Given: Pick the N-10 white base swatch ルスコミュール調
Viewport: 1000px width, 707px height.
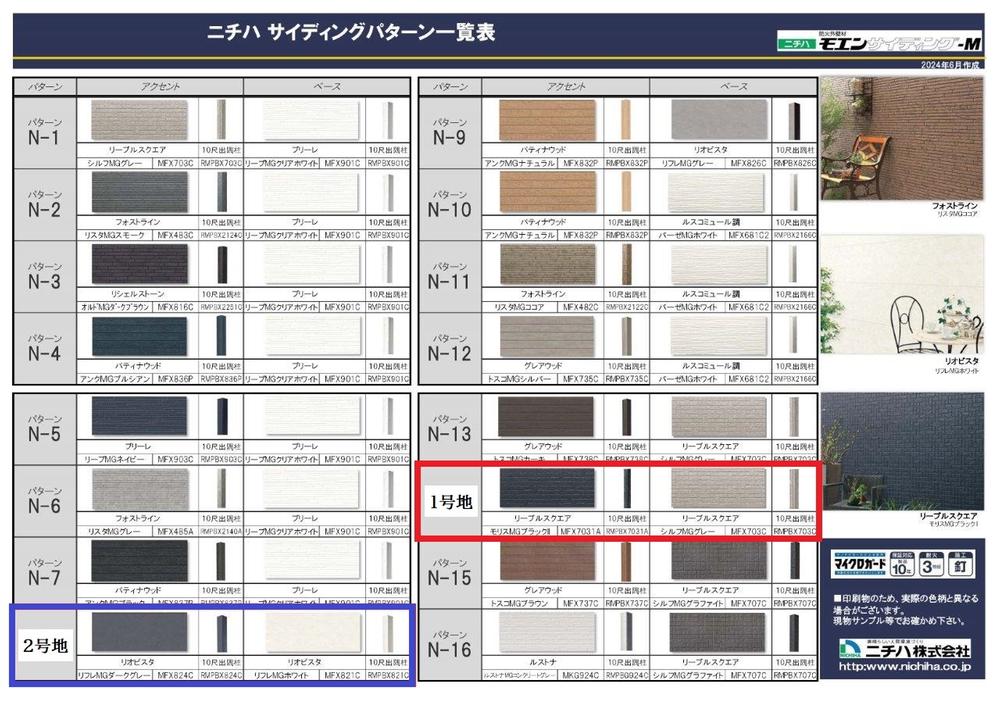Looking at the screenshot, I should 716,192.
